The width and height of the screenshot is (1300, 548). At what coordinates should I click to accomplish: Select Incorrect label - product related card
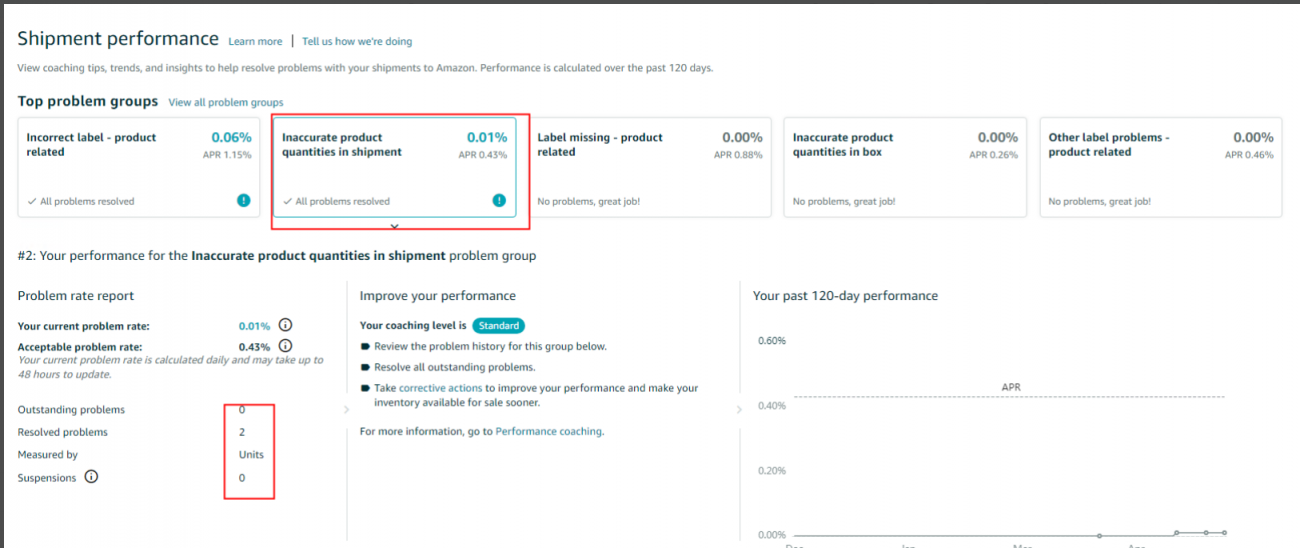pos(139,167)
